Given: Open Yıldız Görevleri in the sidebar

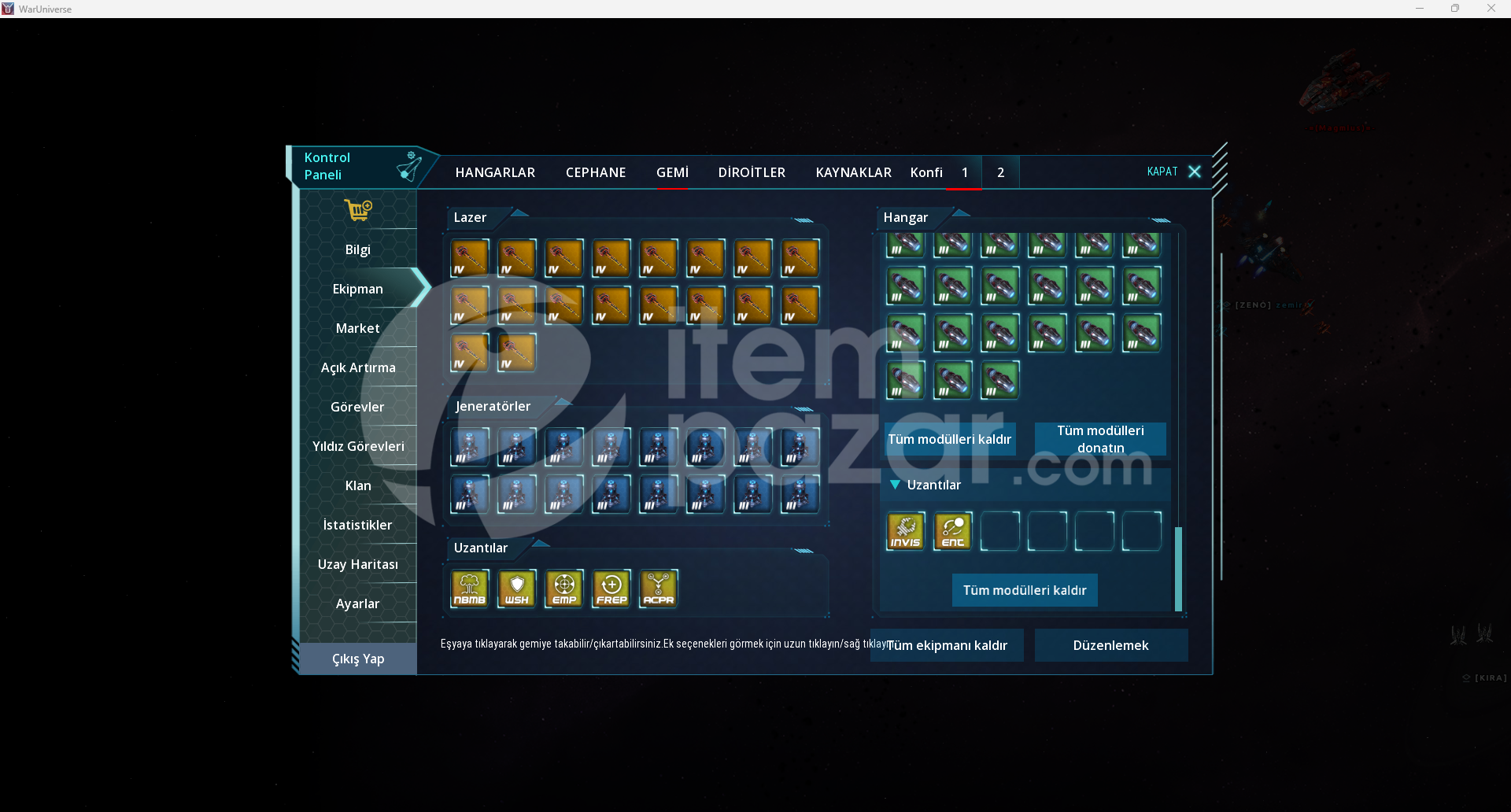Looking at the screenshot, I should click(x=358, y=446).
